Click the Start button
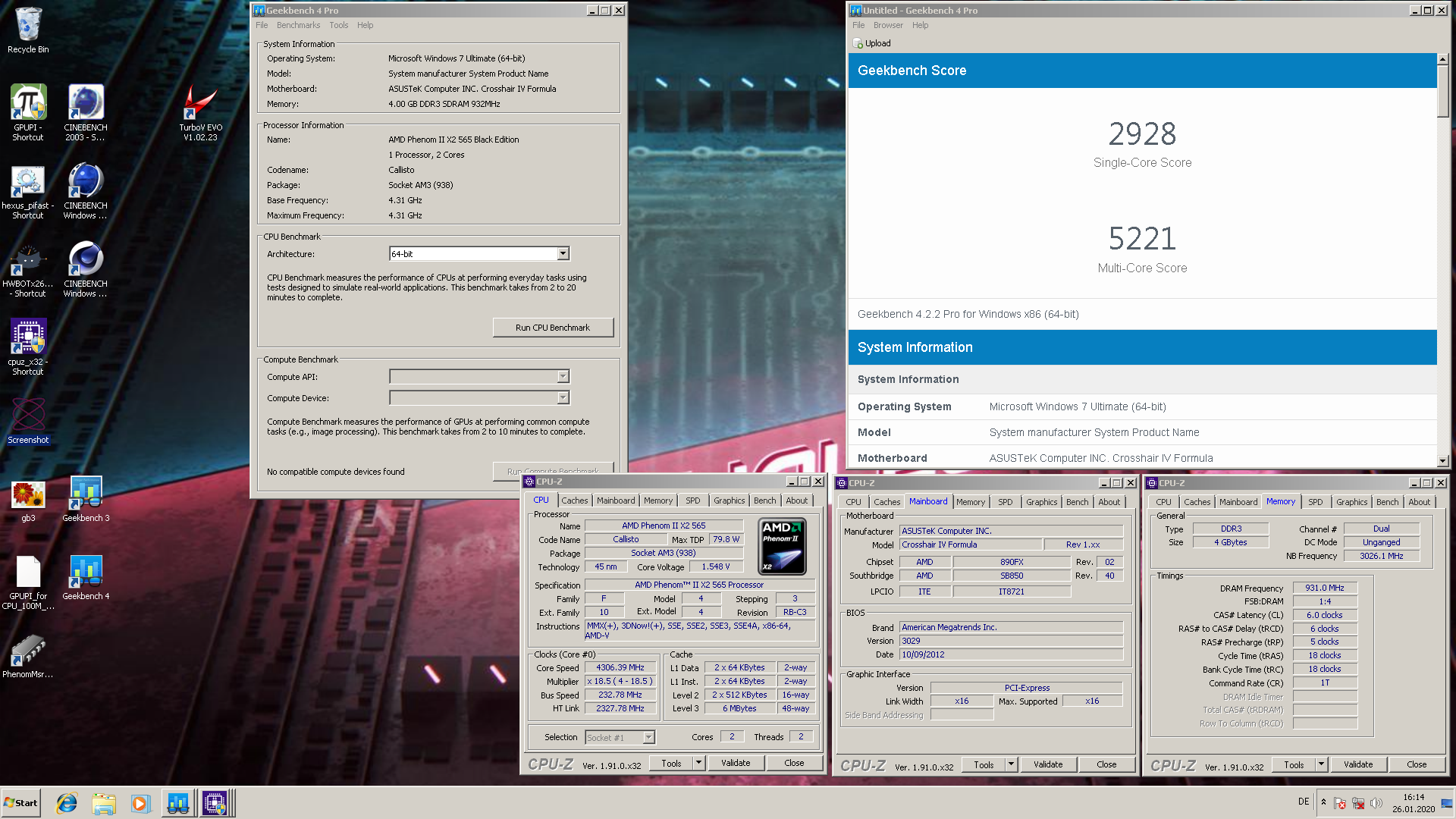Image resolution: width=1456 pixels, height=819 pixels. coord(20,803)
